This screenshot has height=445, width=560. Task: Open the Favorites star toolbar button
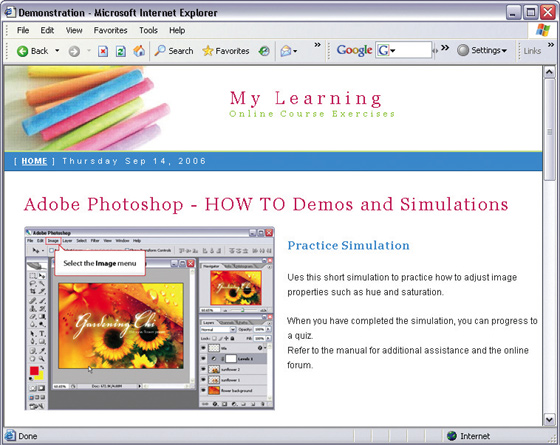226,51
